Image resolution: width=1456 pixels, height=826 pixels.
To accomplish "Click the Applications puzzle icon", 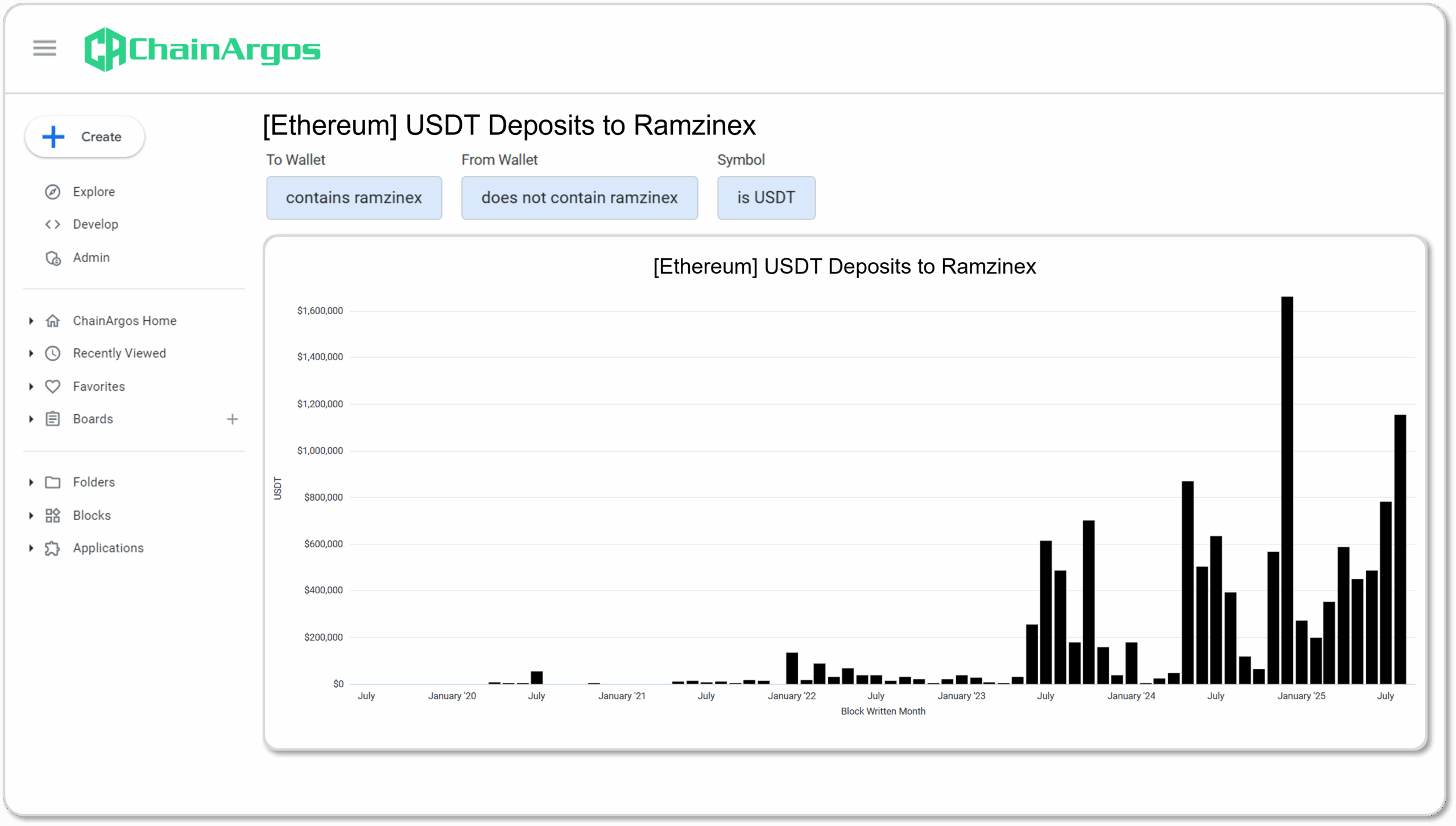I will [x=53, y=549].
